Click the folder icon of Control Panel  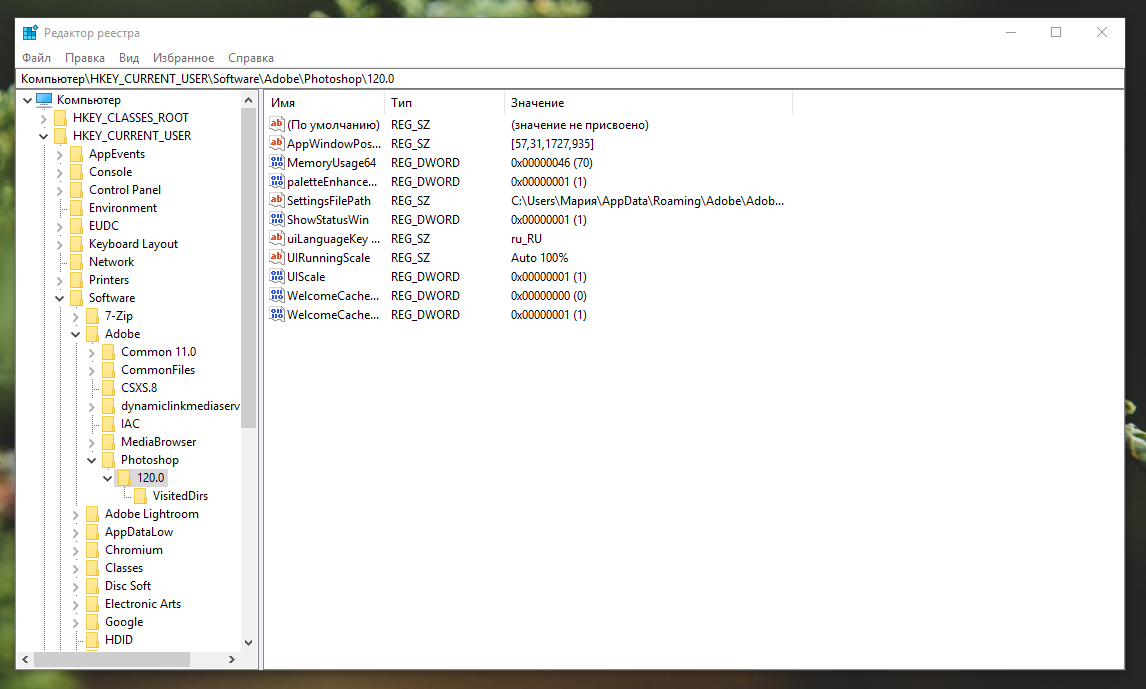77,190
